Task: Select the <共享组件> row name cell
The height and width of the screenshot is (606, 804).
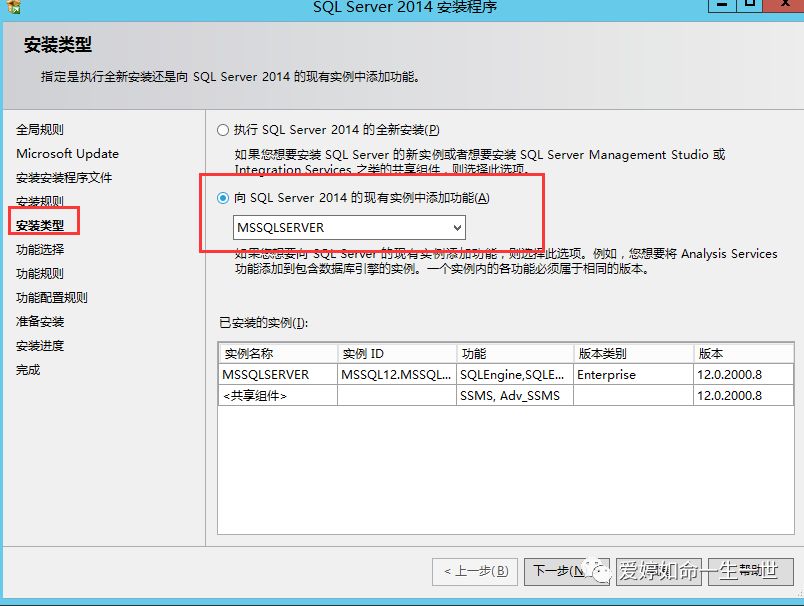Action: [278, 396]
